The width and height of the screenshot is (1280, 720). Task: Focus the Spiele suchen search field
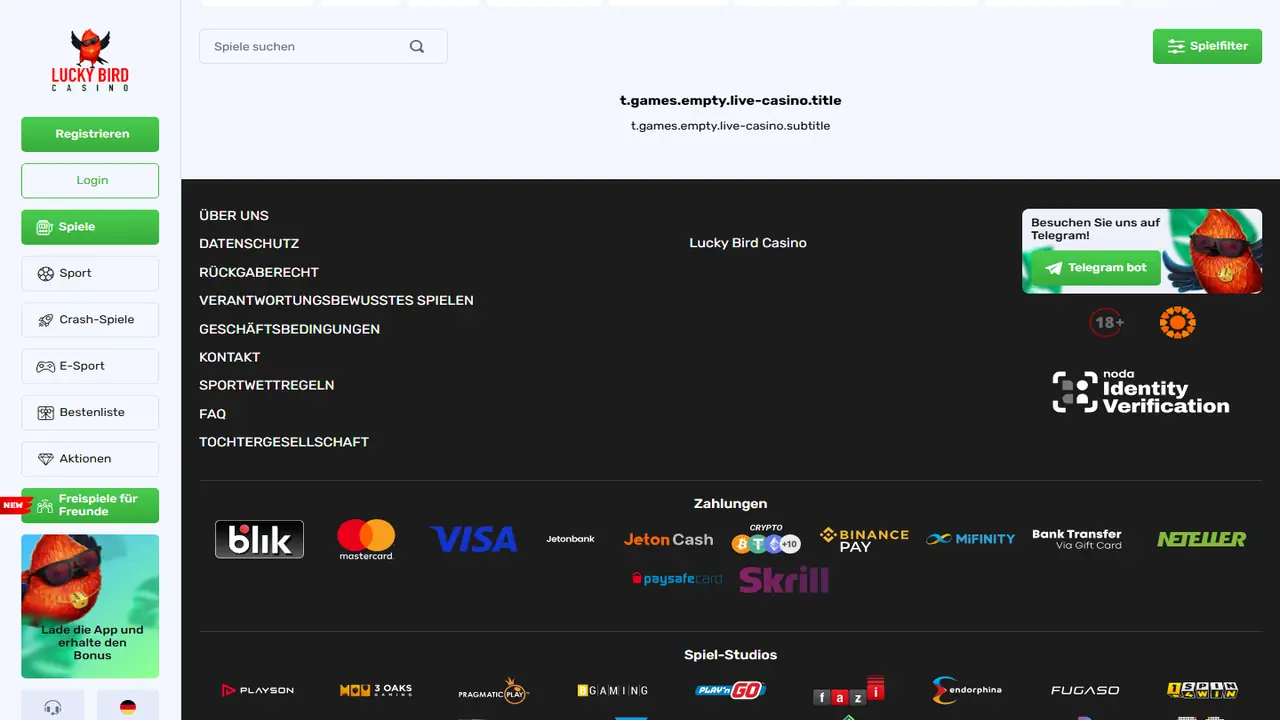pyautogui.click(x=323, y=46)
